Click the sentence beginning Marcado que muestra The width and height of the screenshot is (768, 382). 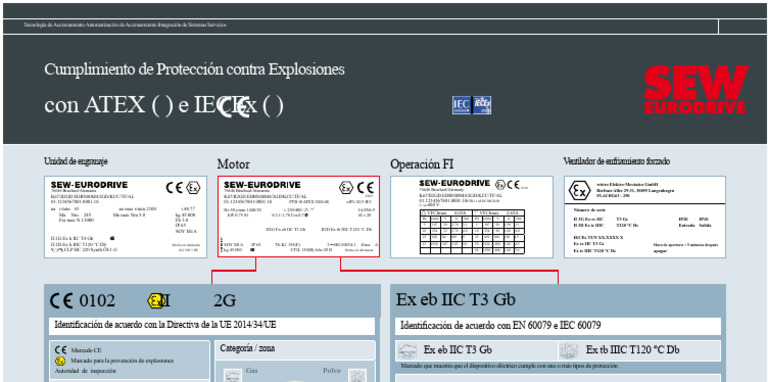coord(509,366)
